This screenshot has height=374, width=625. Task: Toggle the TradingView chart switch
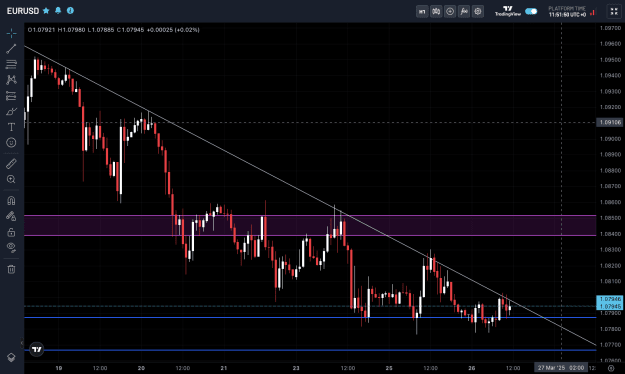531,11
